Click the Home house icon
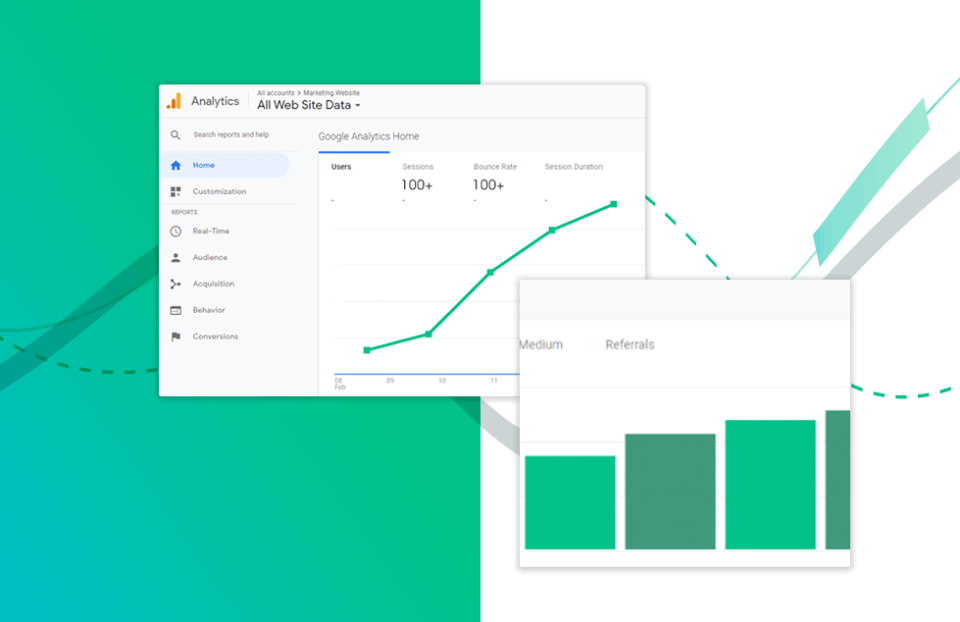960x622 pixels. tap(176, 165)
